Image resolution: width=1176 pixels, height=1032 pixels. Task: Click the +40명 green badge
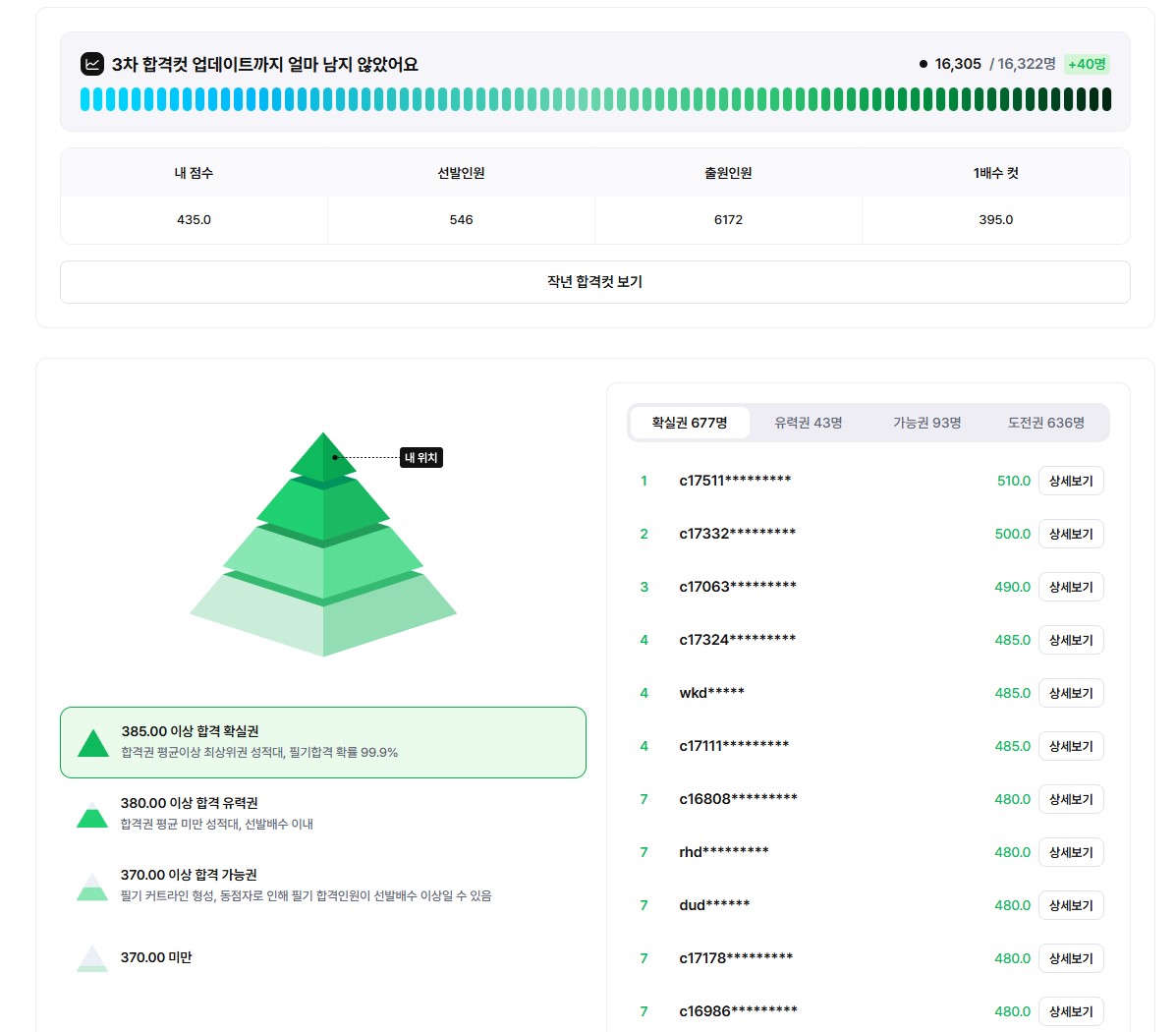(x=1087, y=65)
